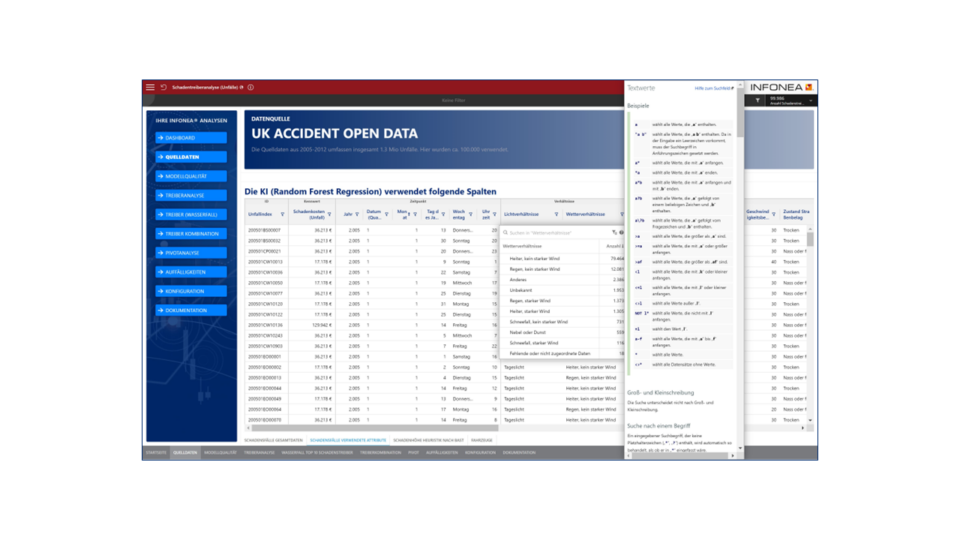Switch to SCHADENSFÄLLE VERWENDETE ATTRIBUTE sub-tab
Viewport: 960px width, 540px height.
click(348, 440)
